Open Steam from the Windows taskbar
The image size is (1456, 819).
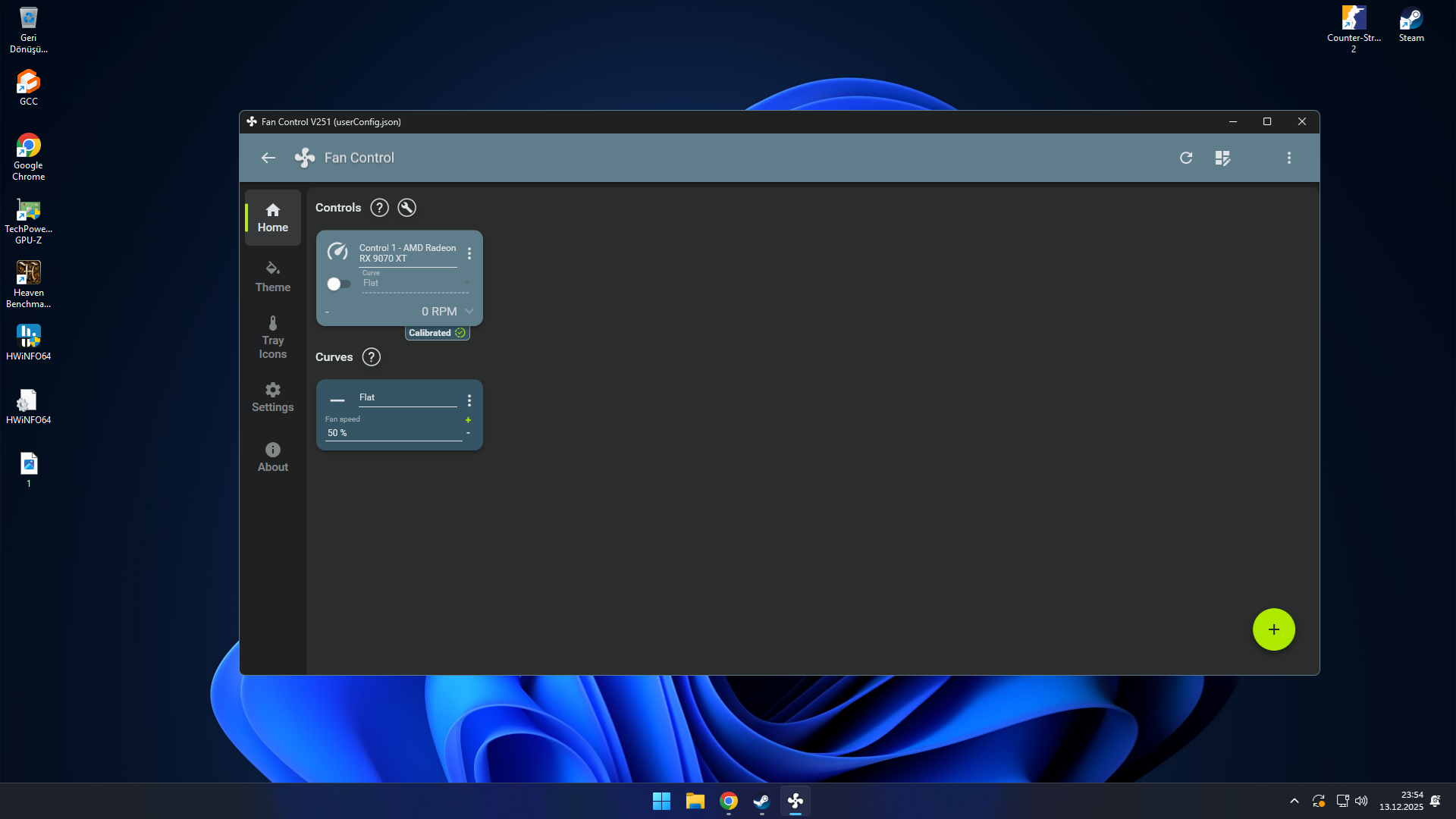point(761,802)
